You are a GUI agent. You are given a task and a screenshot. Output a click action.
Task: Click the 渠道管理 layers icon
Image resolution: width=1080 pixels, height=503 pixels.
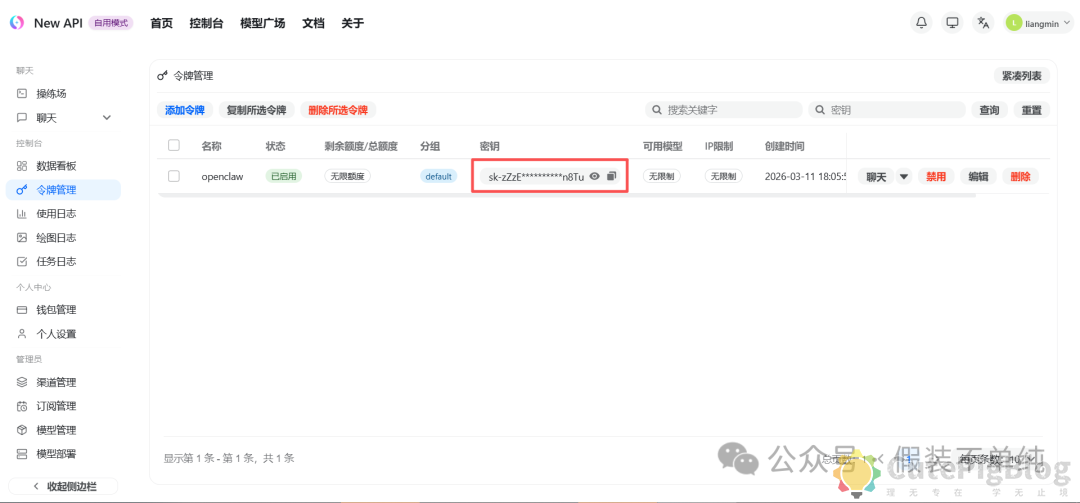tap(22, 382)
